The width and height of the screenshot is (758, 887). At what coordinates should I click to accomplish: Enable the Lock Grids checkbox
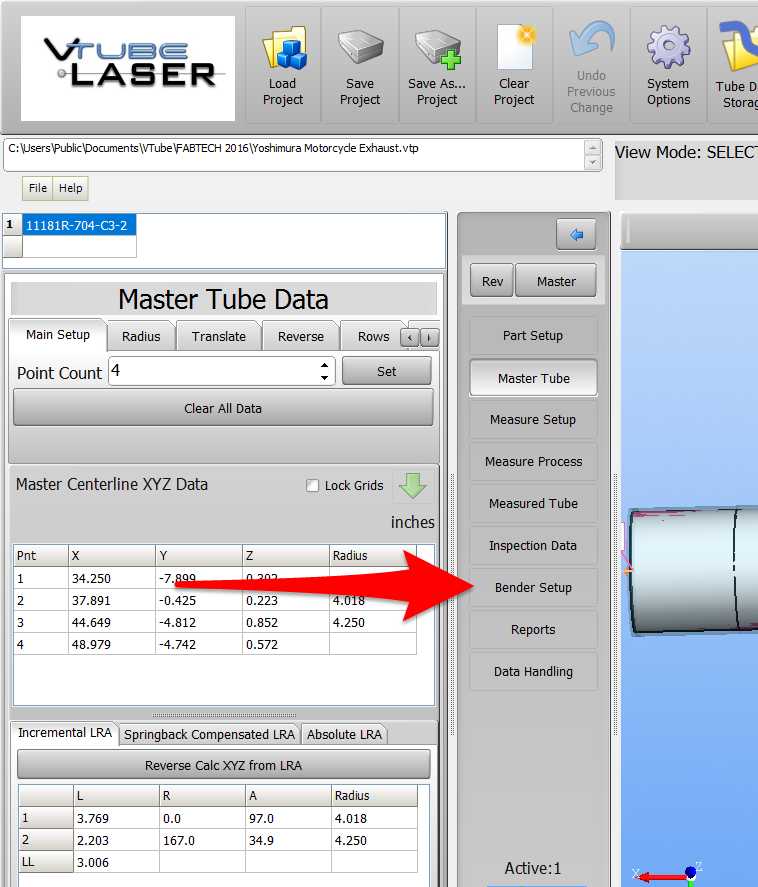(x=313, y=486)
